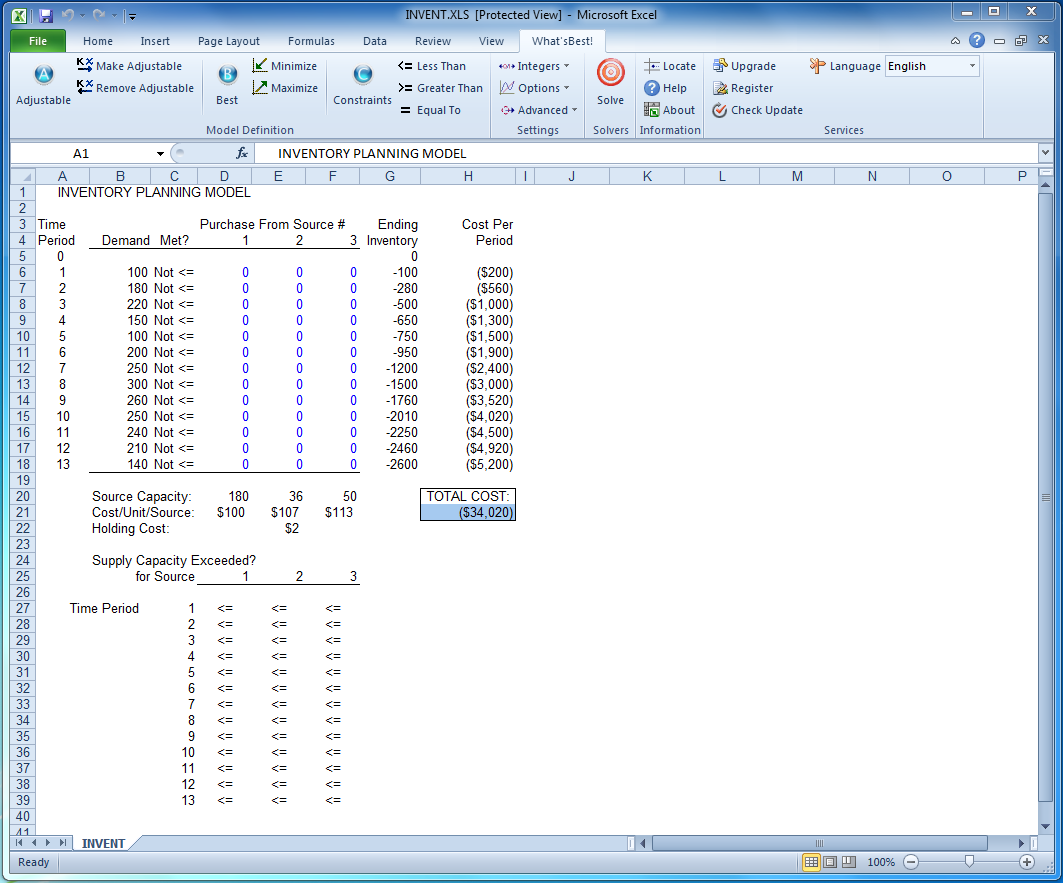The image size is (1063, 883).
Task: Open the File backstage tab
Action: [x=38, y=41]
